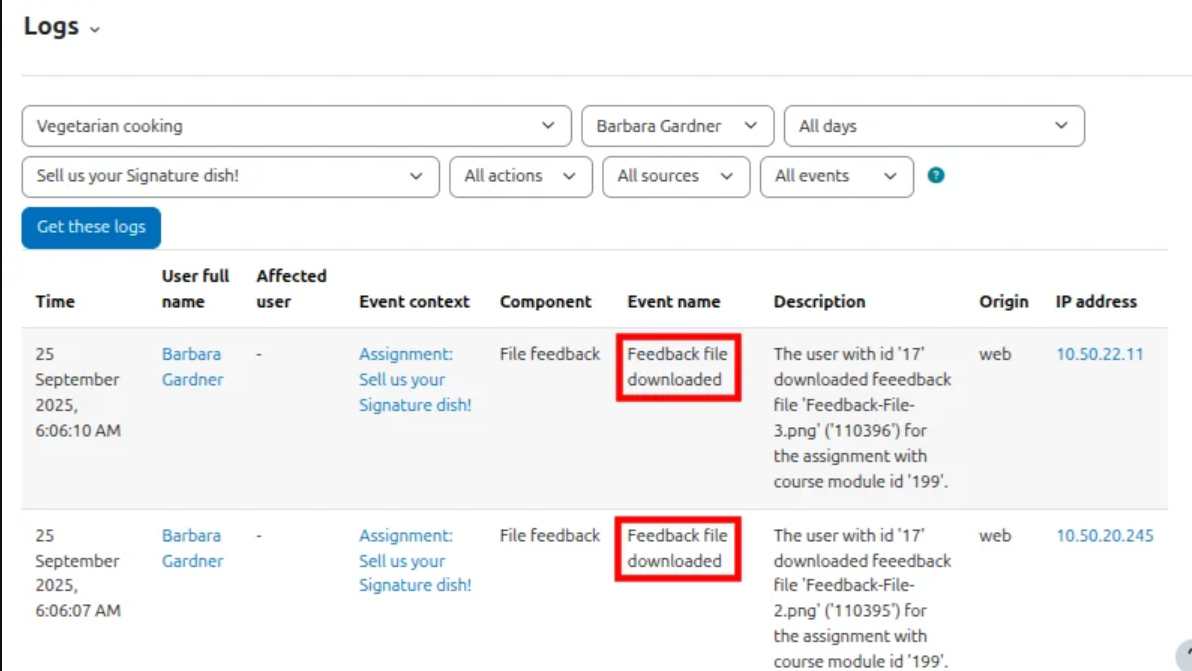Image resolution: width=1192 pixels, height=671 pixels.
Task: Open the Vegetarian cooking course dropdown
Action: [x=296, y=126]
